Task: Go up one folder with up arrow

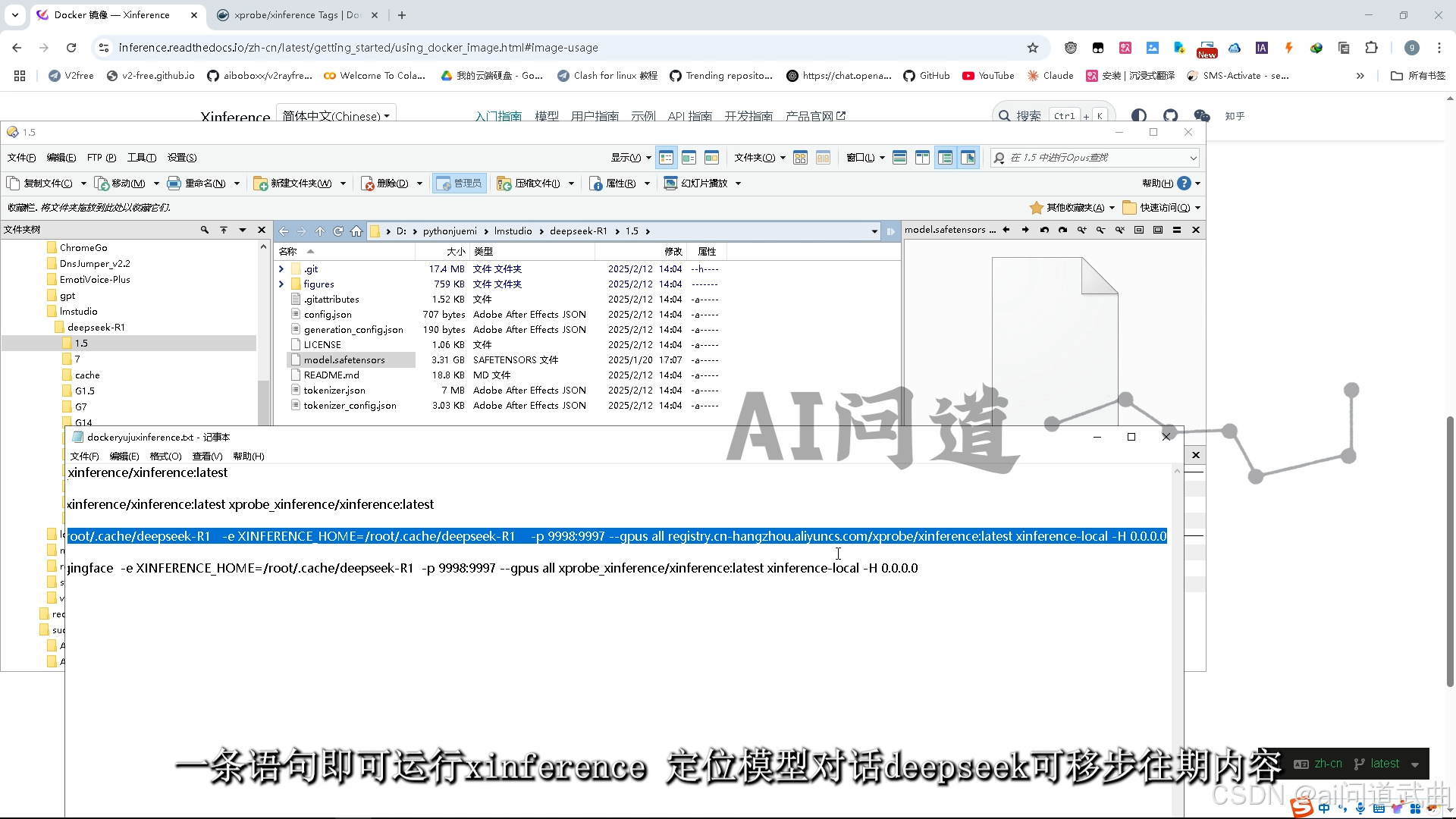Action: click(320, 231)
